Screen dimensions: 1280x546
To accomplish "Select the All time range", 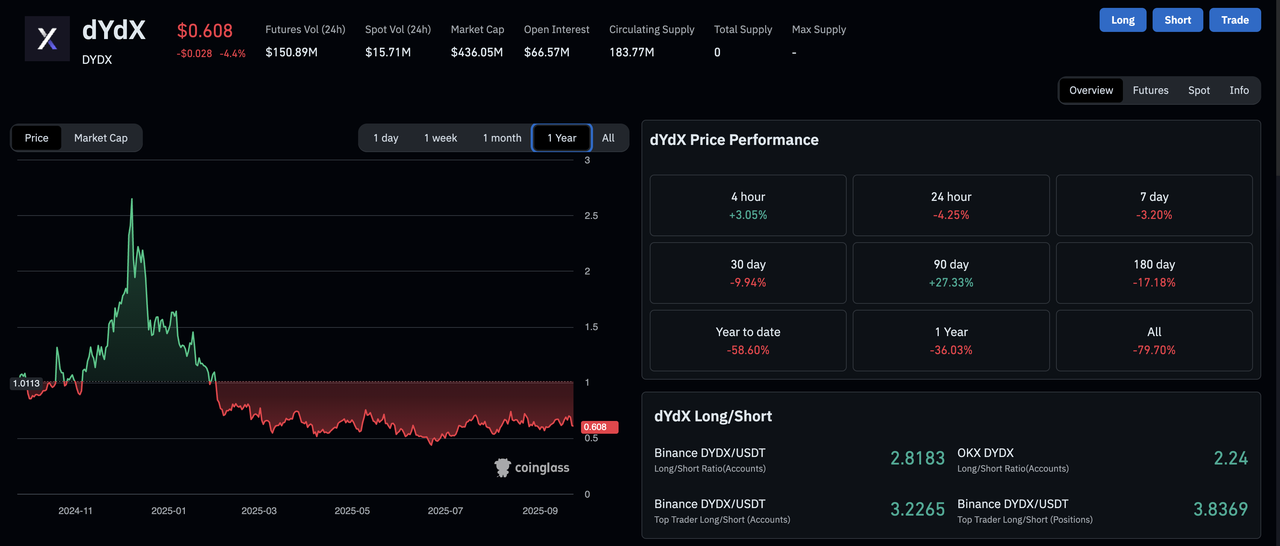I will 608,138.
